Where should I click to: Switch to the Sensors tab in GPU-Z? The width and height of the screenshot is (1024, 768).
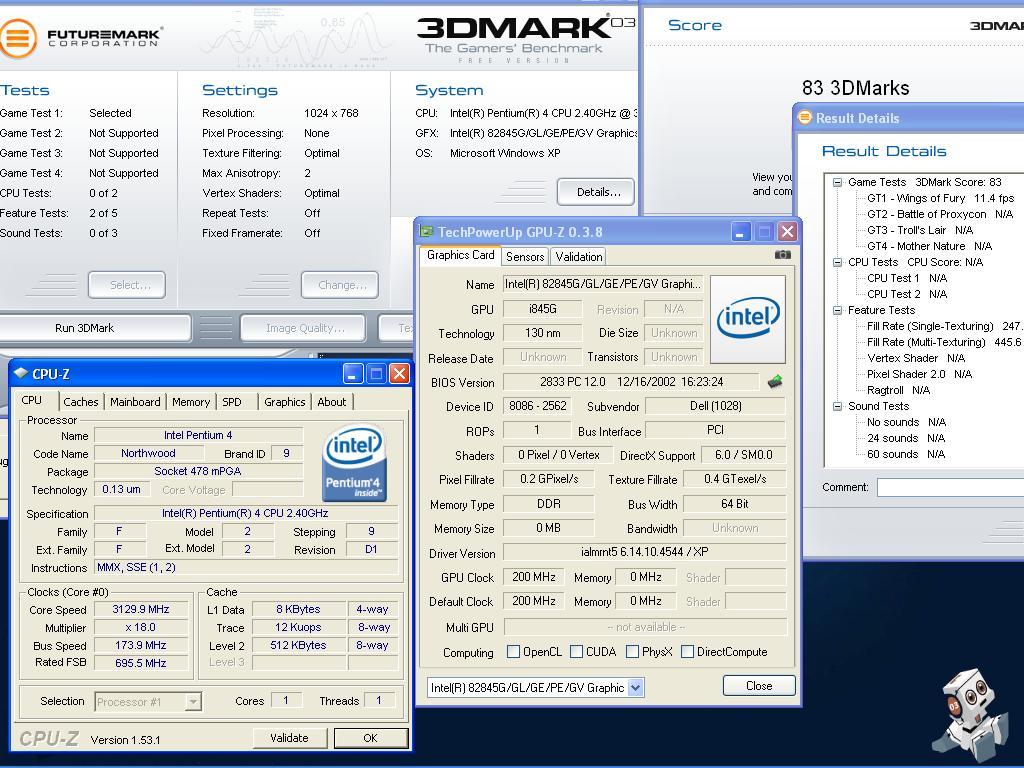525,257
